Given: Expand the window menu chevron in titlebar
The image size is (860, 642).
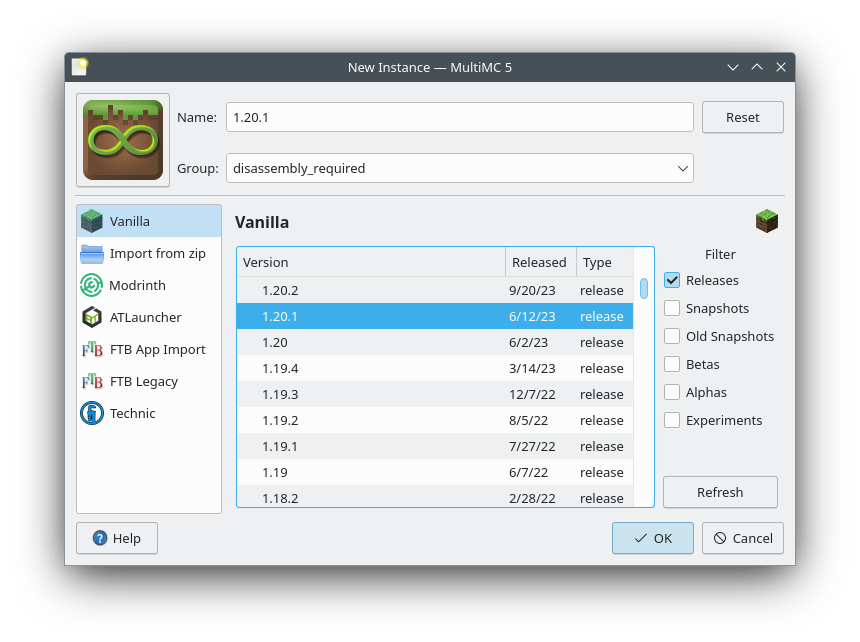Looking at the screenshot, I should pos(733,67).
